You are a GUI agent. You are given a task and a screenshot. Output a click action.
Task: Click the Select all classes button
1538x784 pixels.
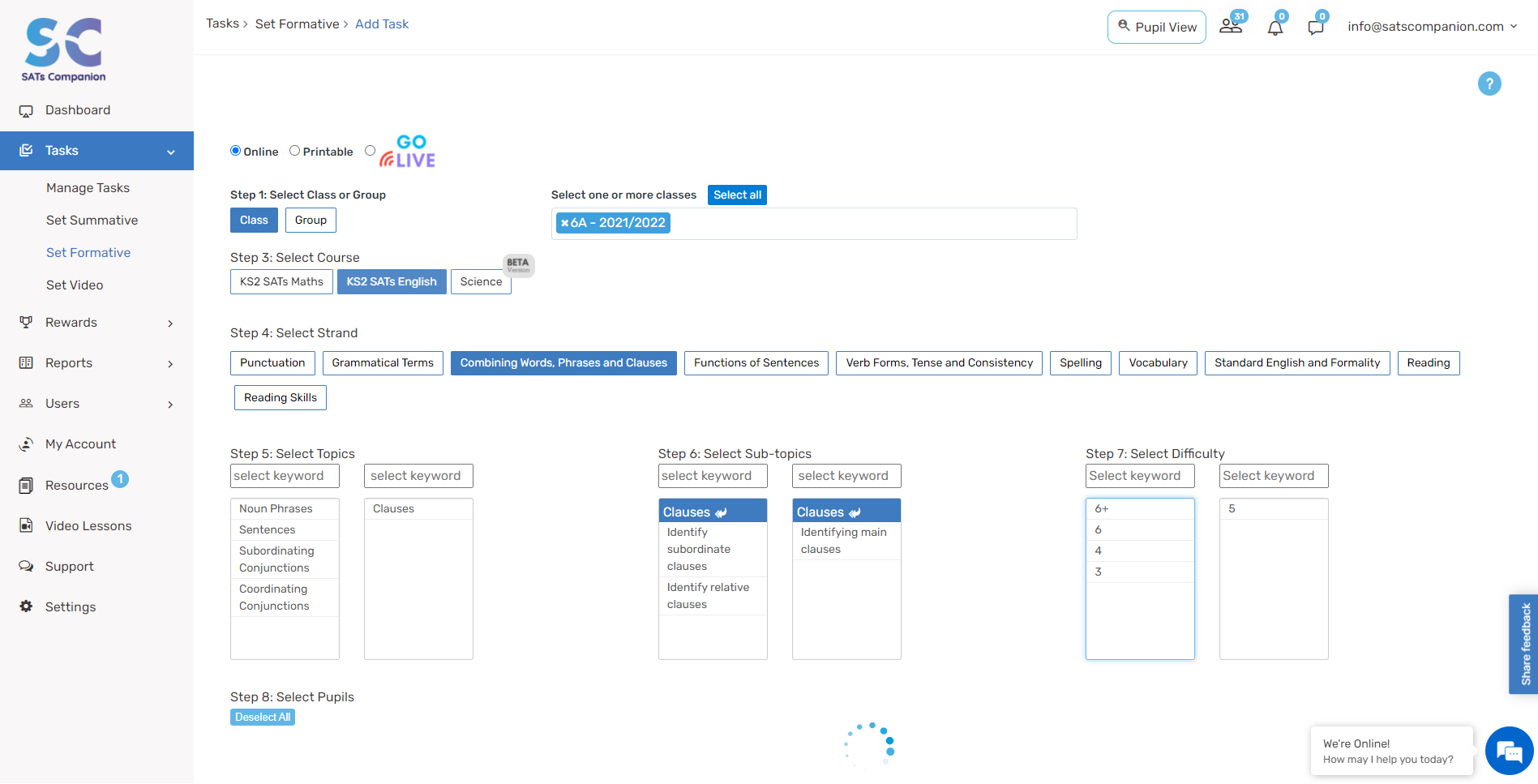pos(737,195)
